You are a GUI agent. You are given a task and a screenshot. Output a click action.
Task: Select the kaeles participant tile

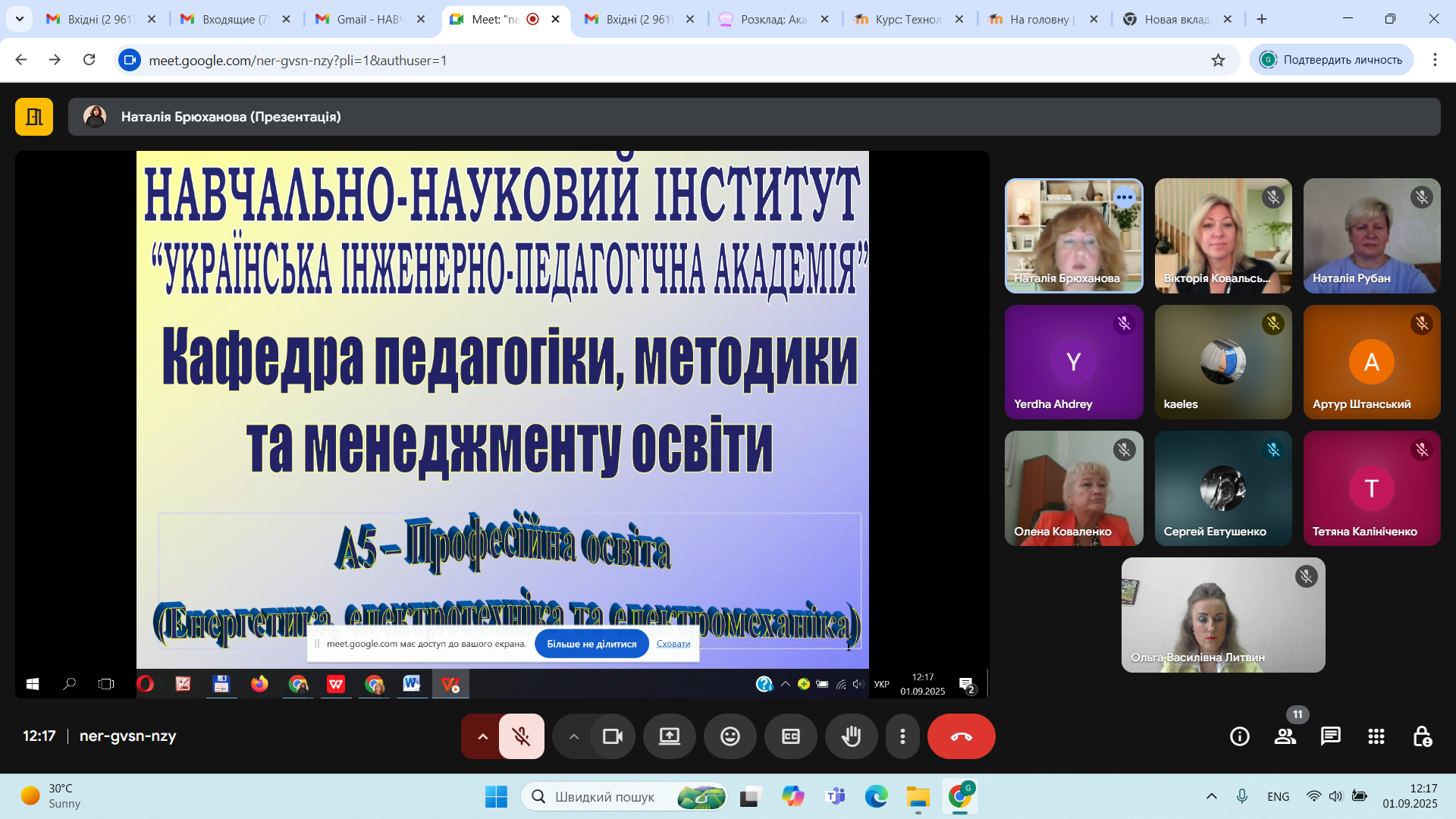click(x=1223, y=362)
